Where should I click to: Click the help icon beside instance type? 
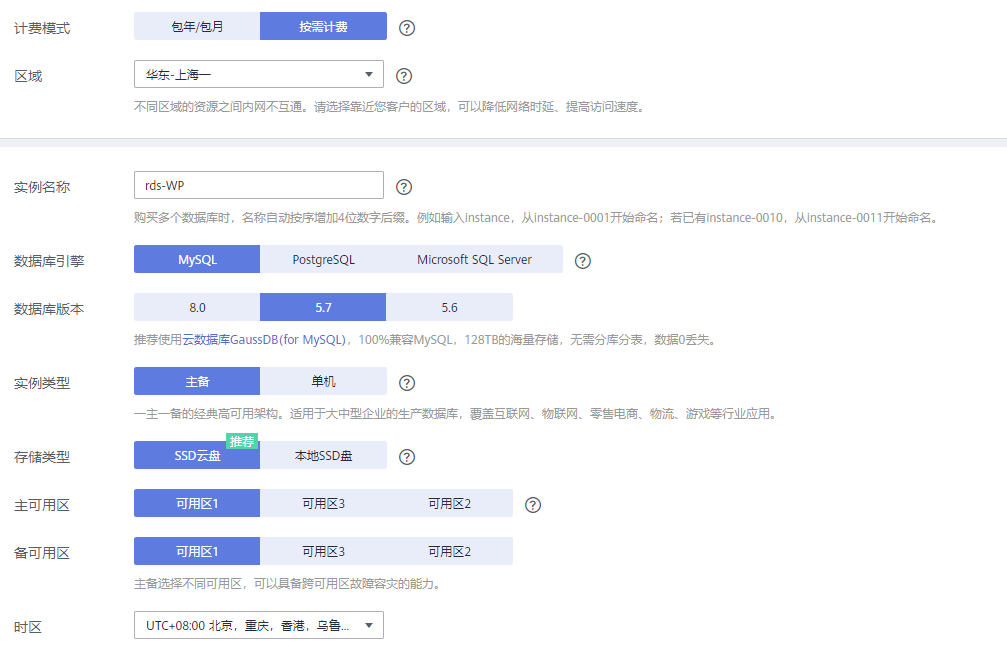pyautogui.click(x=406, y=383)
